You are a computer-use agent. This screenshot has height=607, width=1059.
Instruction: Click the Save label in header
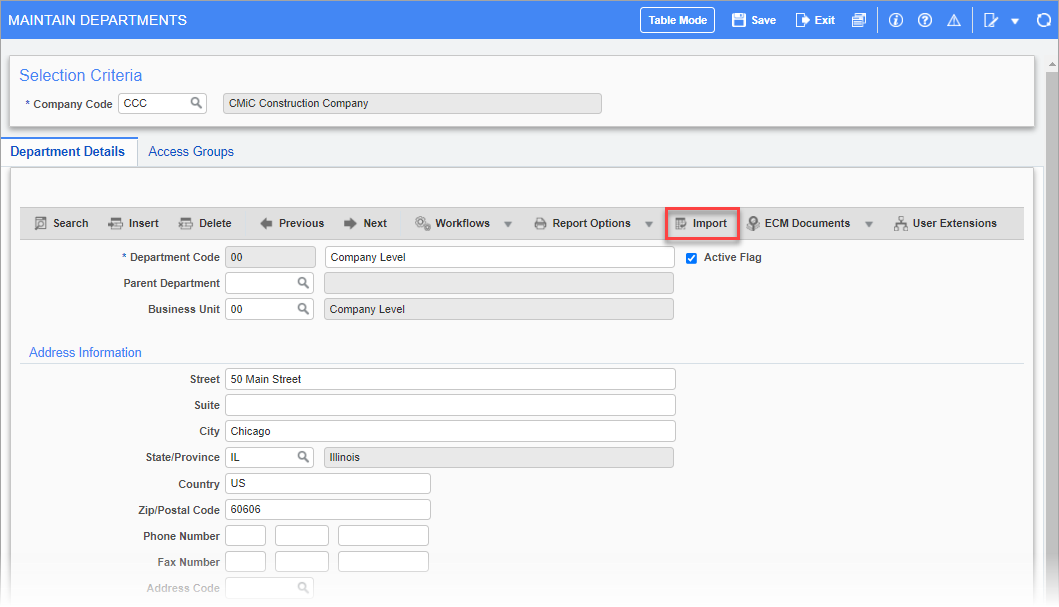point(764,20)
